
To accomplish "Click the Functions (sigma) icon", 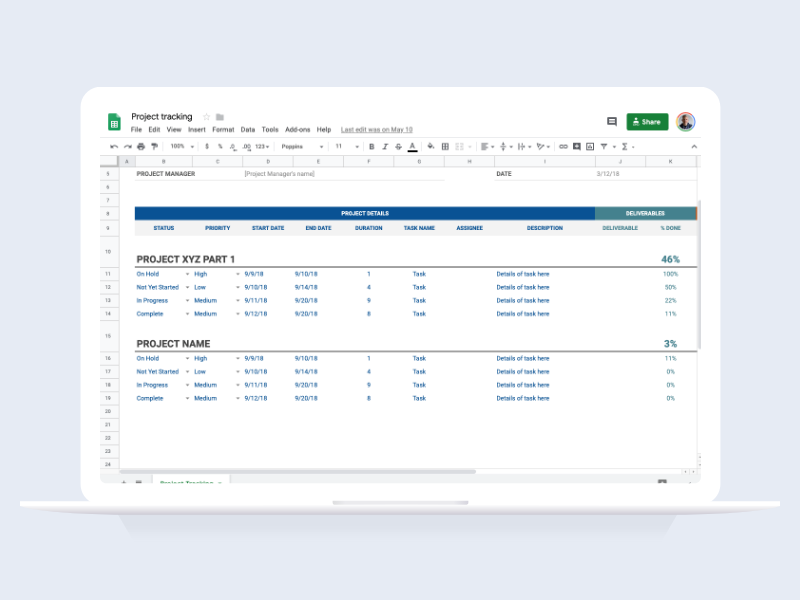I will point(625,146).
